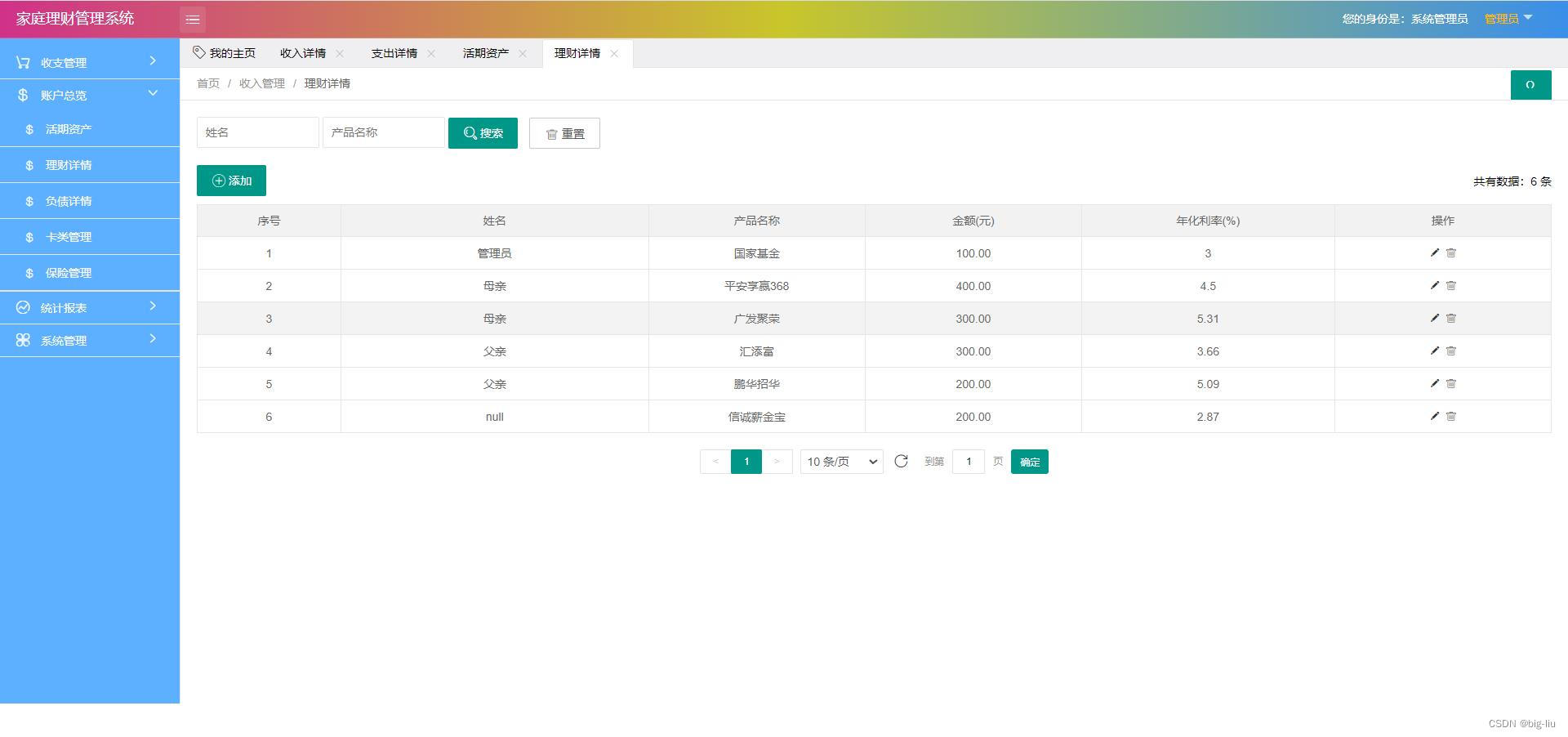1568x737 pixels.
Task: Edit the 信诚薪金宝 row with pencil icon
Action: click(1434, 417)
